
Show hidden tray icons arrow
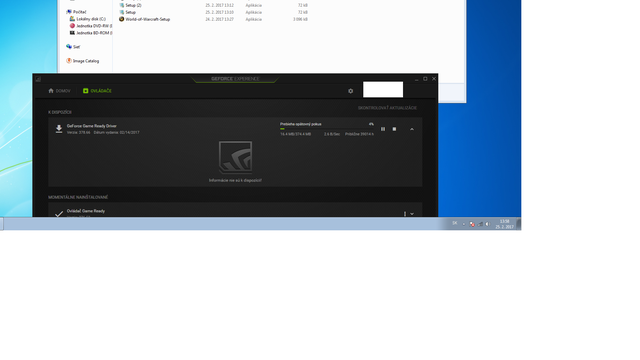click(464, 224)
